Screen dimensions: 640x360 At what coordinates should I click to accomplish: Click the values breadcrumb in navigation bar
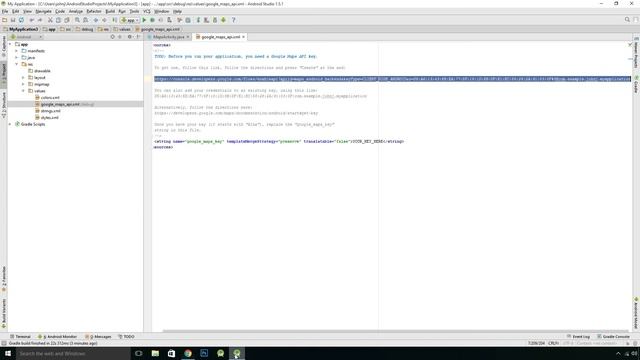(x=122, y=29)
